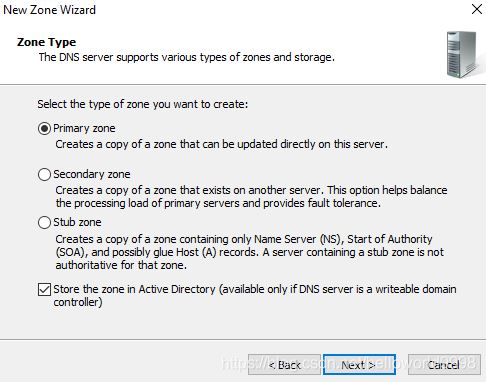This screenshot has width=486, height=382.
Task: Click the 'Stub zone' label text
Action: point(77,222)
